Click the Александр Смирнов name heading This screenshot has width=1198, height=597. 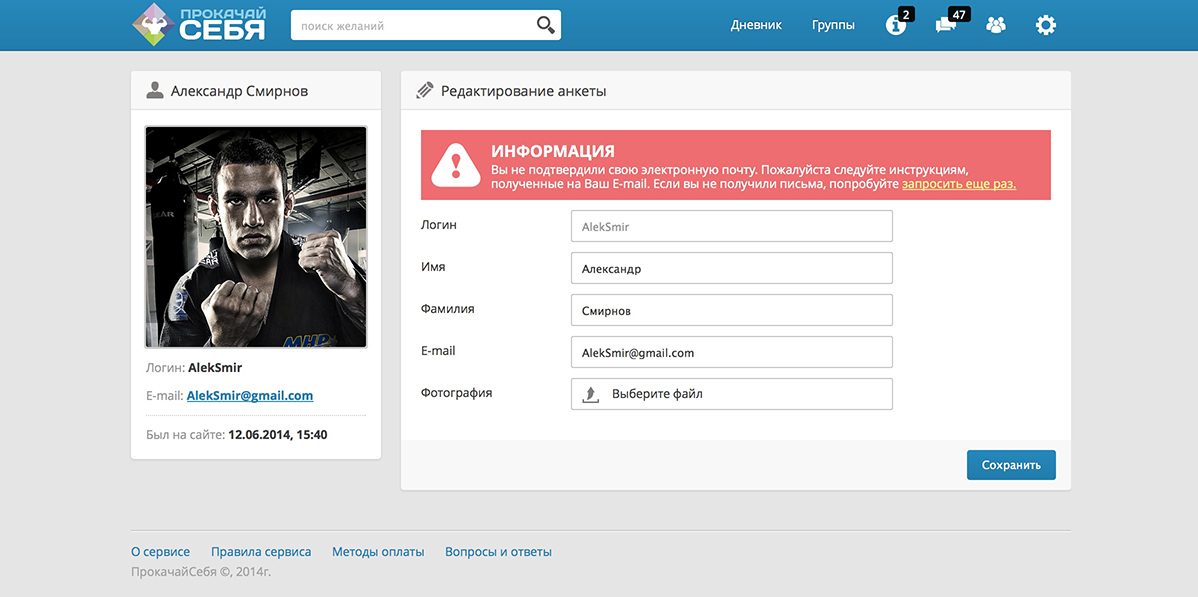(x=240, y=91)
